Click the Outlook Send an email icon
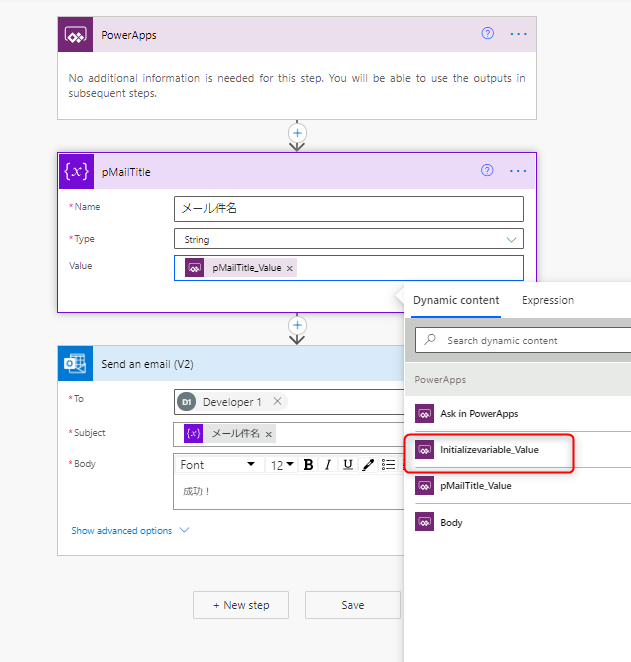This screenshot has height=662, width=631. tap(76, 364)
